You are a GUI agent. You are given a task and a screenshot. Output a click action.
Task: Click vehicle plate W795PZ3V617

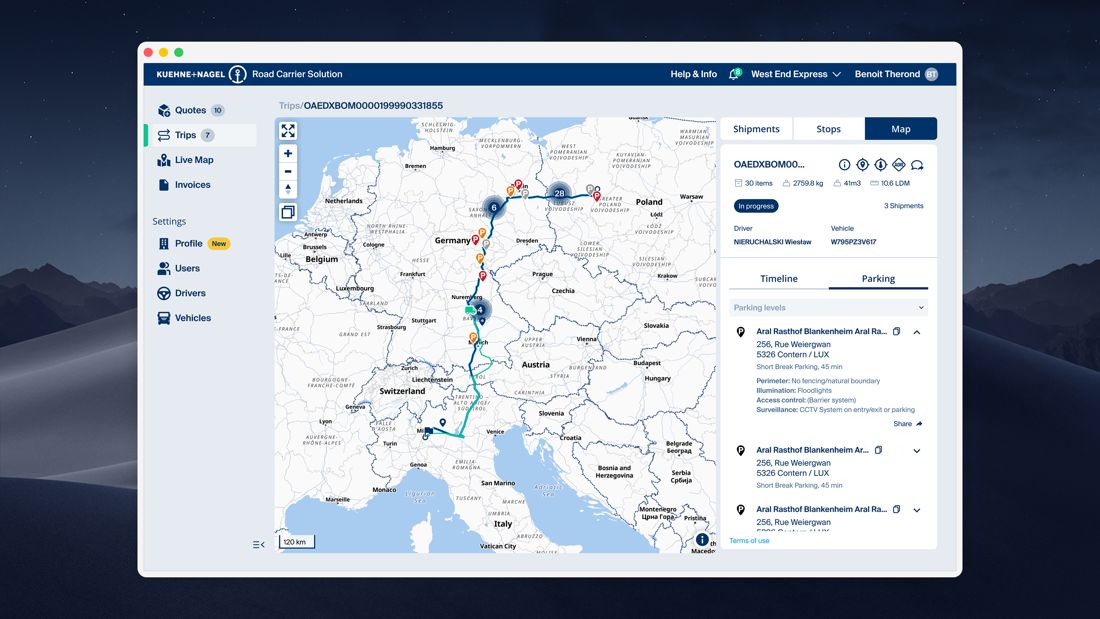click(853, 242)
